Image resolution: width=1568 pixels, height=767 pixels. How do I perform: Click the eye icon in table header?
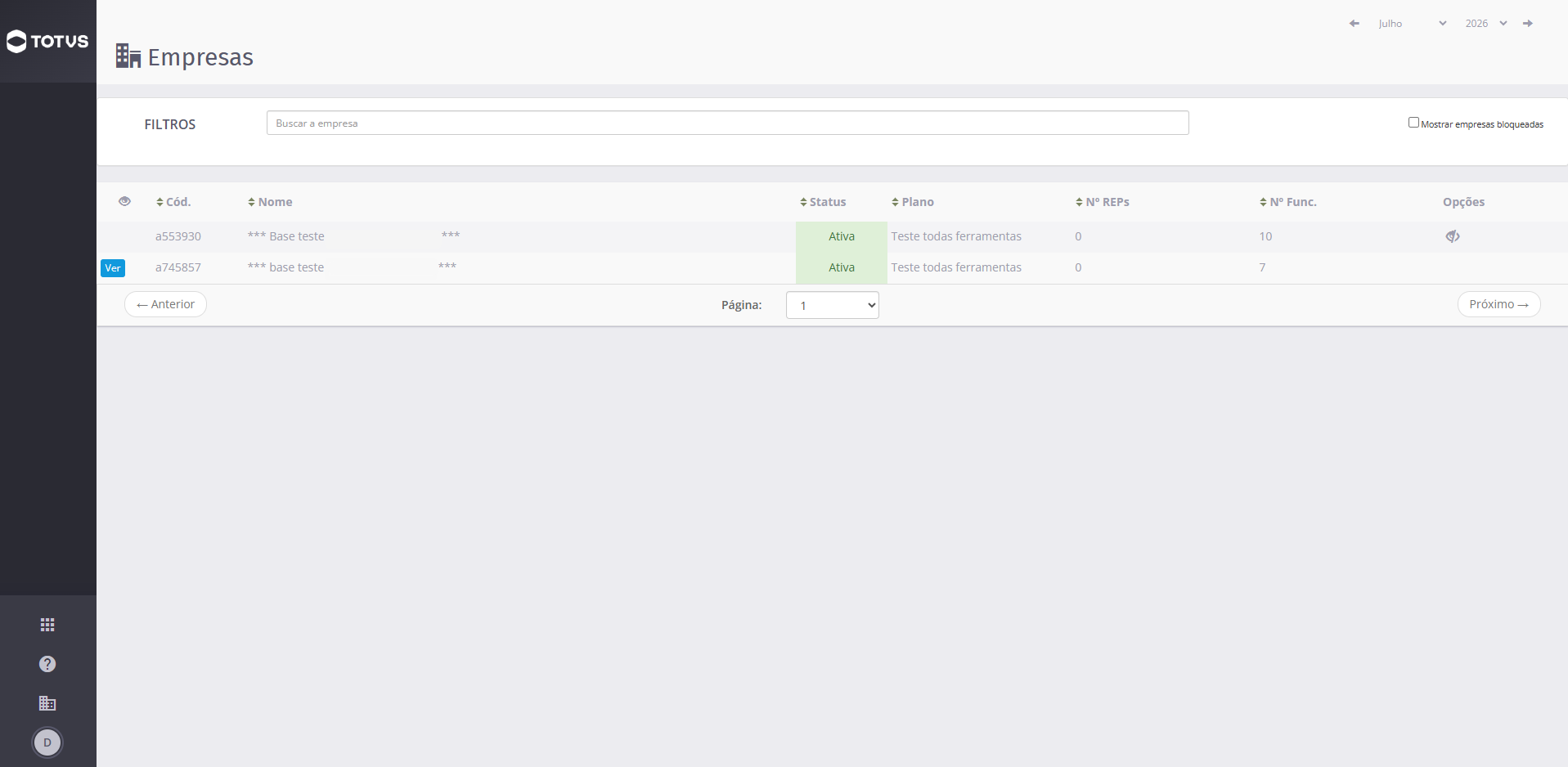[124, 201]
